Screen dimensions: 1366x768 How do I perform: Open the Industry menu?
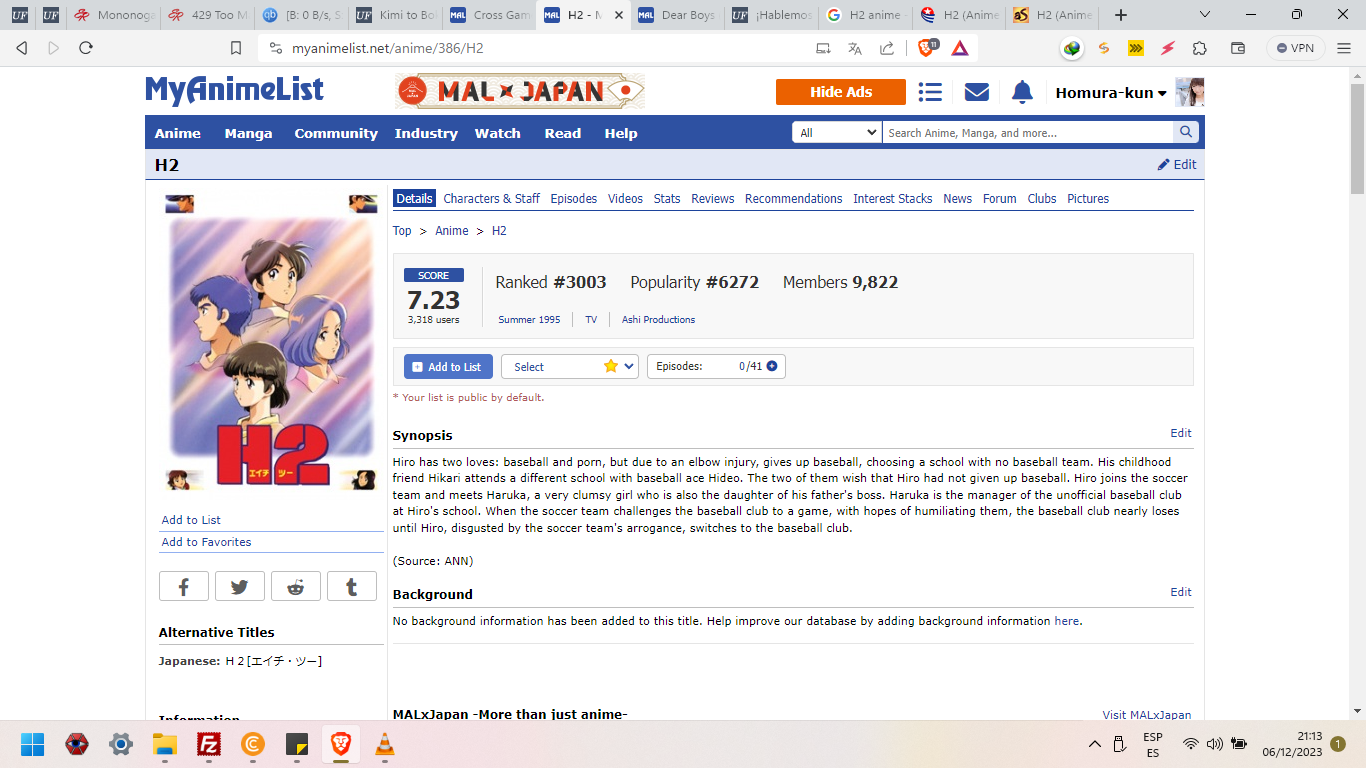tap(426, 133)
